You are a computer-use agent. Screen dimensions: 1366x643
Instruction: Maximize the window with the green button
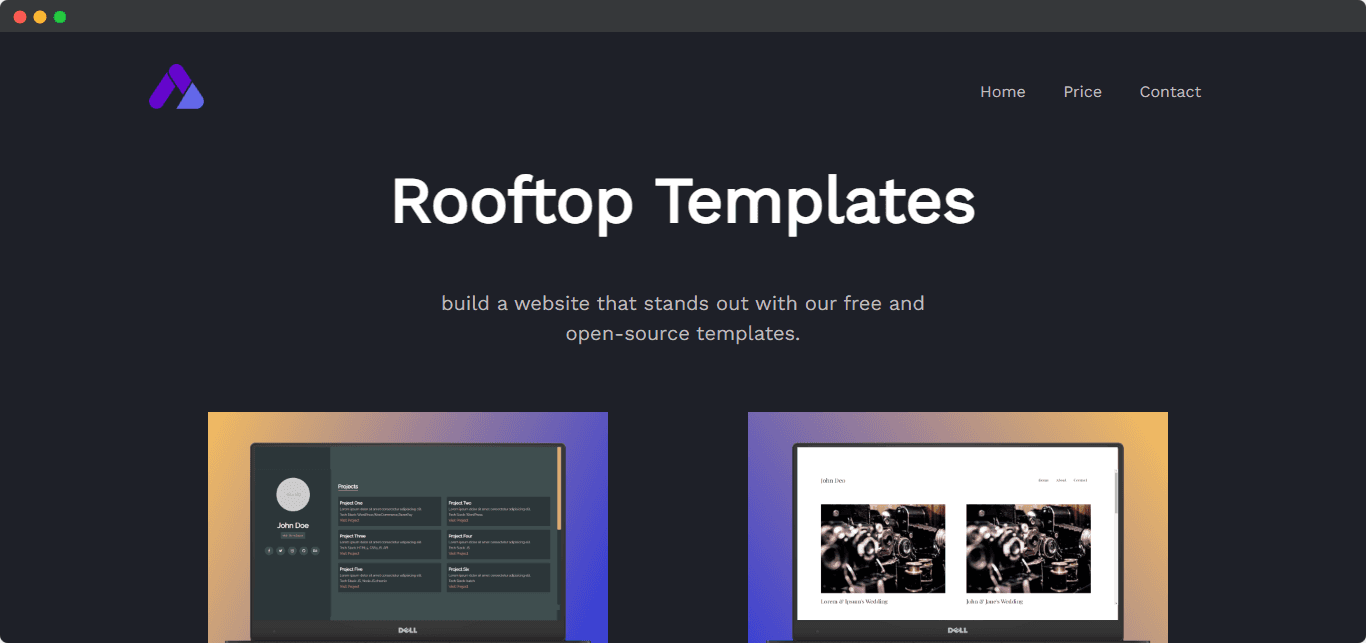(60, 17)
